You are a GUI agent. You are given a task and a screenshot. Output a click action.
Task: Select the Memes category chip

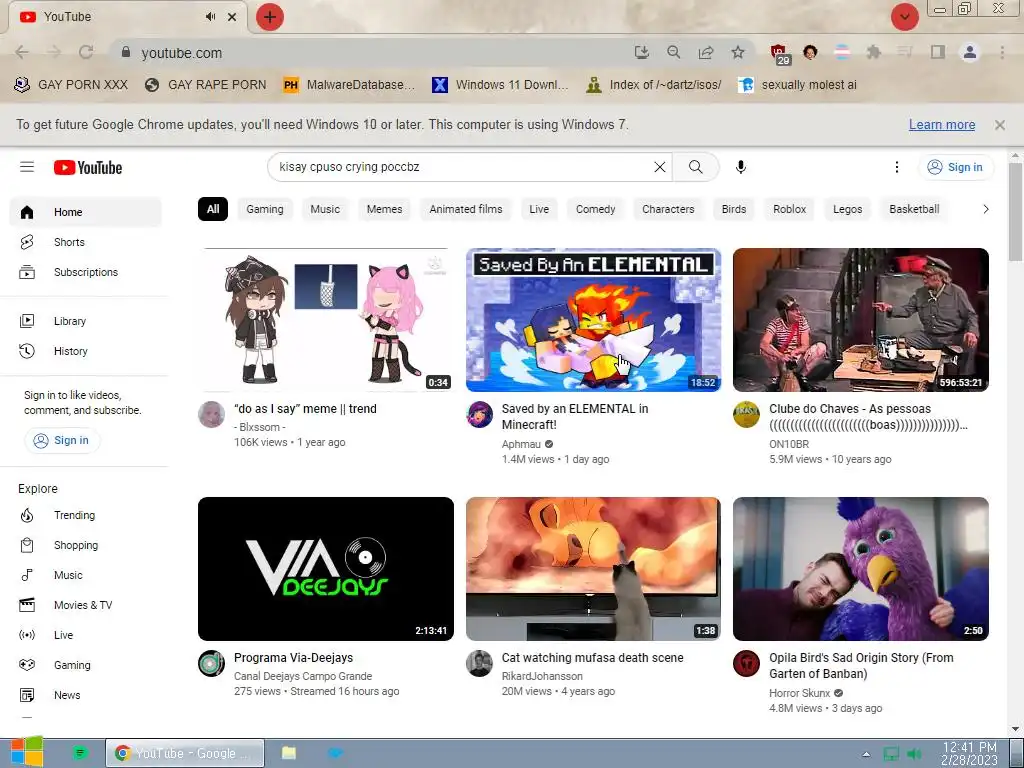click(384, 209)
